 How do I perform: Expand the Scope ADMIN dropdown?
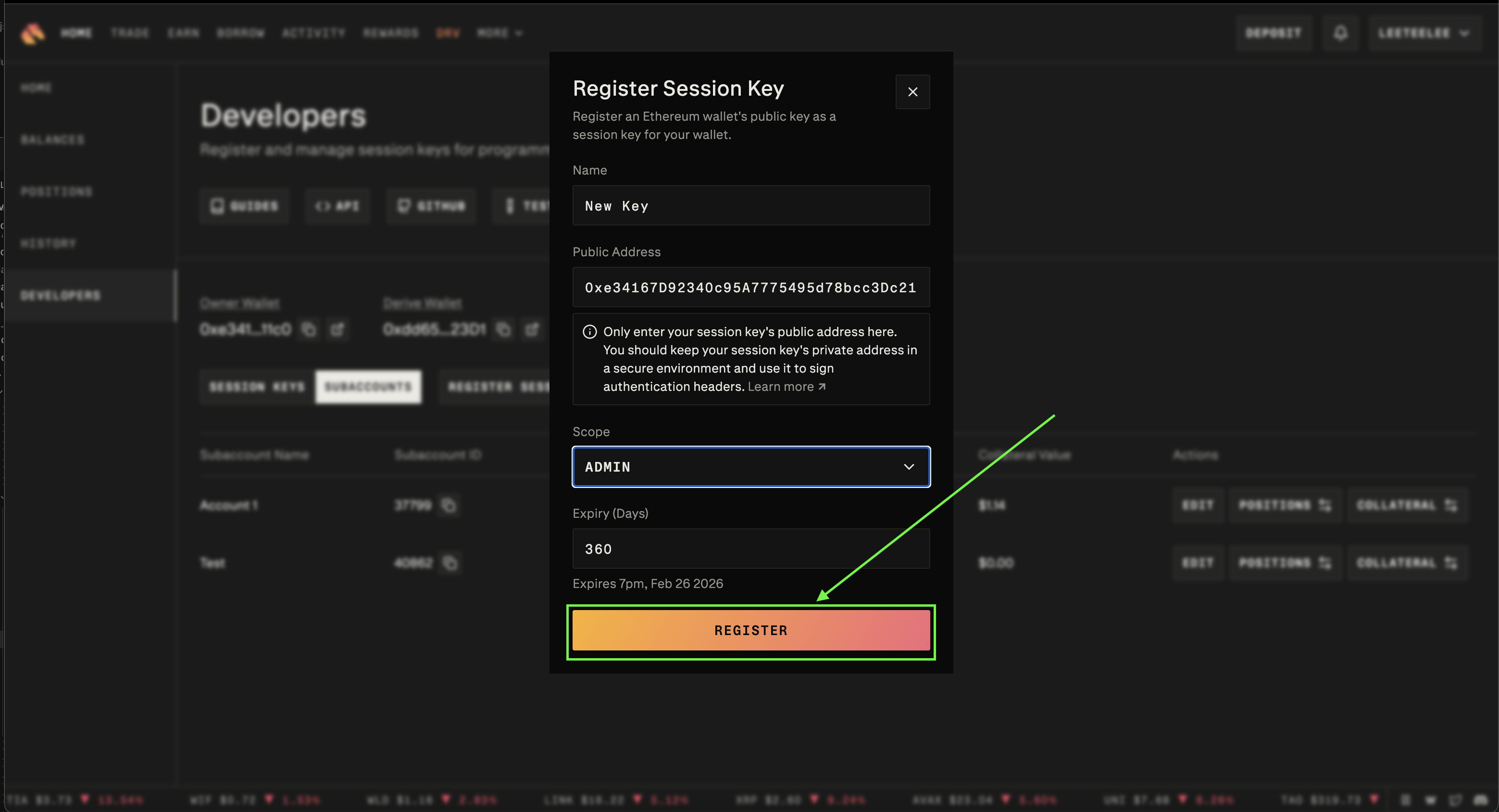750,467
